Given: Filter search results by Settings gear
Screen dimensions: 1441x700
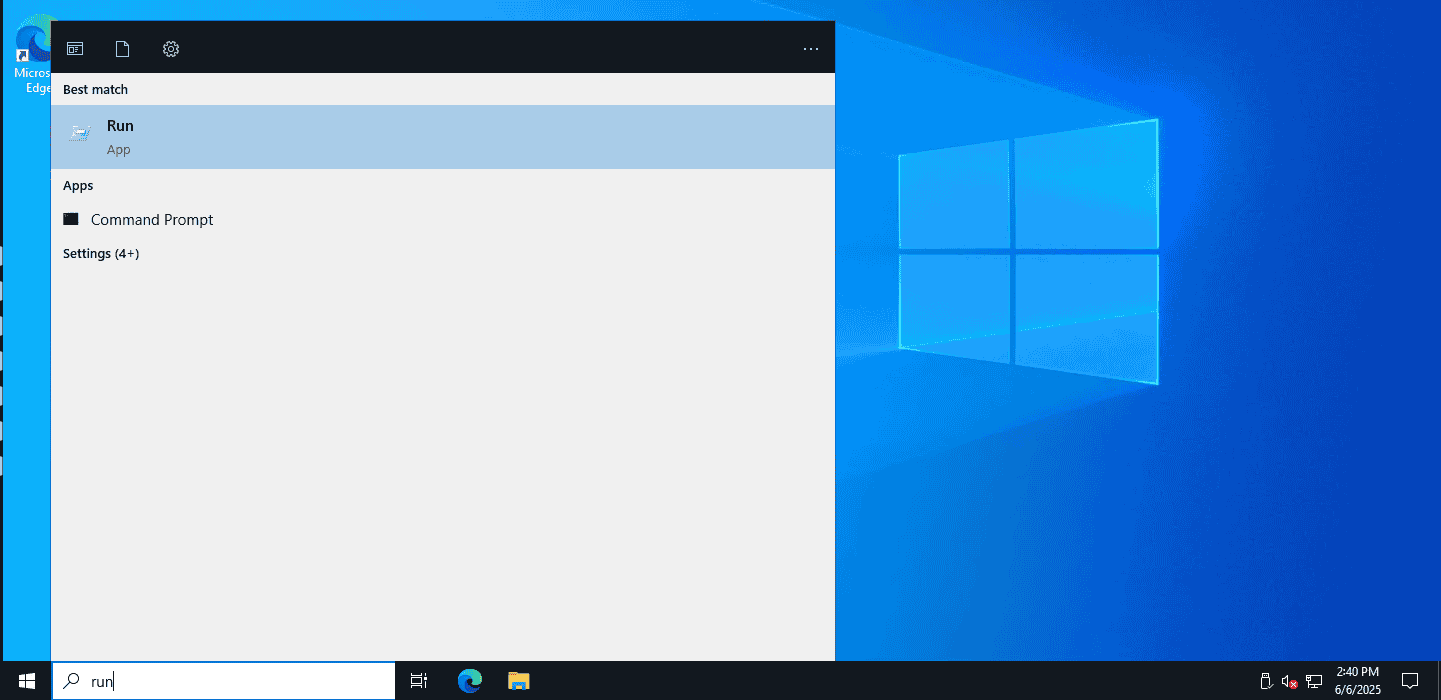Looking at the screenshot, I should (x=171, y=49).
